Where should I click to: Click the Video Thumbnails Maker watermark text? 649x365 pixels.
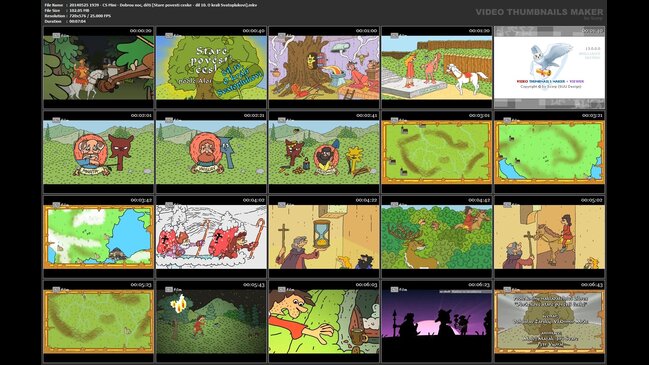click(x=539, y=12)
